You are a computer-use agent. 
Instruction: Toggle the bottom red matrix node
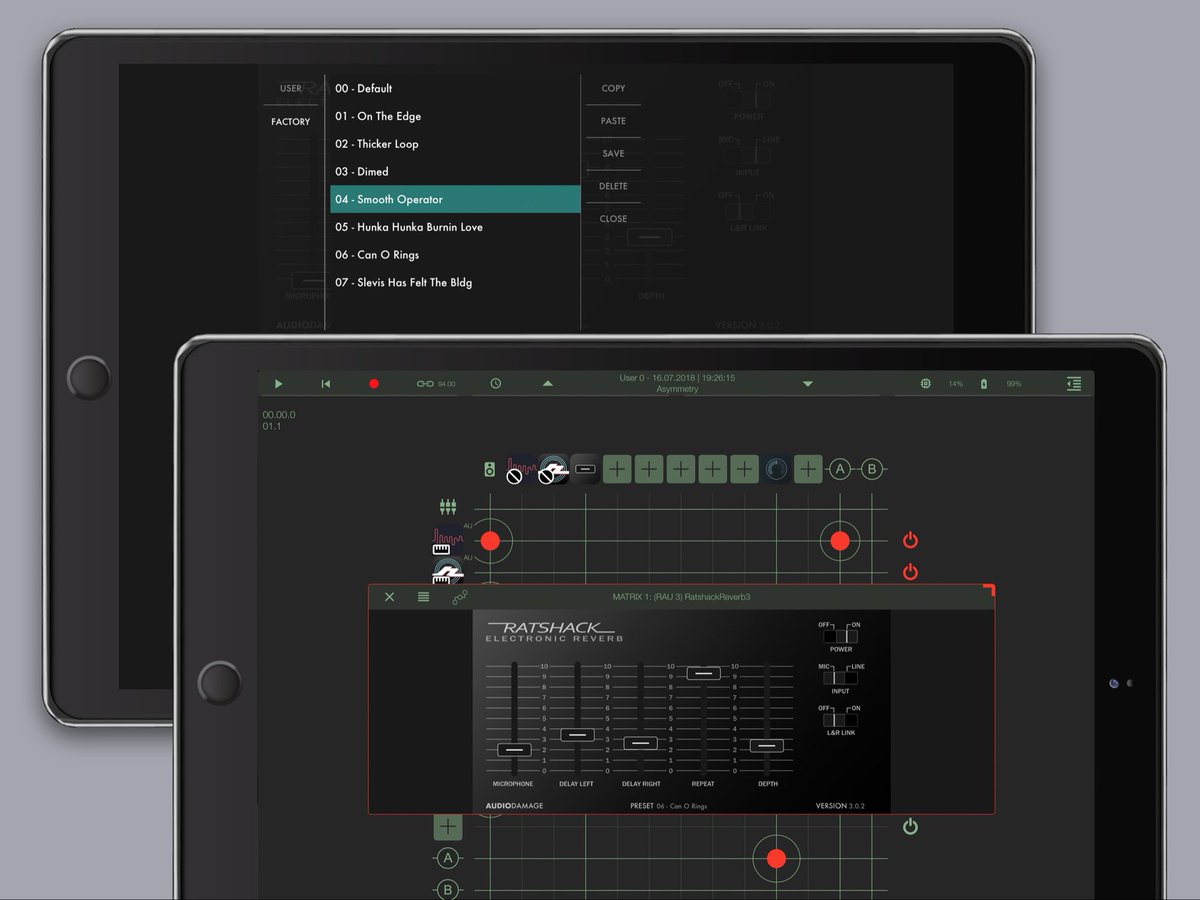click(x=776, y=859)
